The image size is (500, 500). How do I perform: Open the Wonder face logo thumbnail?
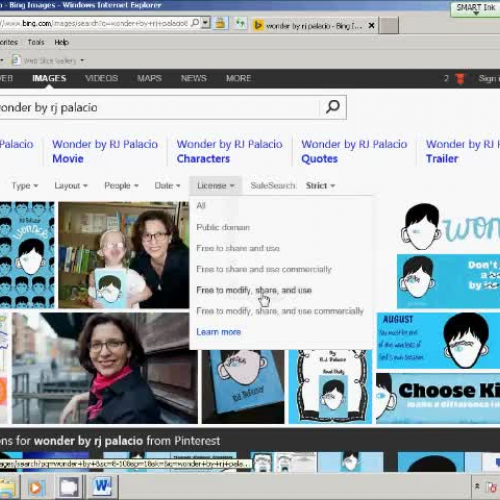pos(450,227)
